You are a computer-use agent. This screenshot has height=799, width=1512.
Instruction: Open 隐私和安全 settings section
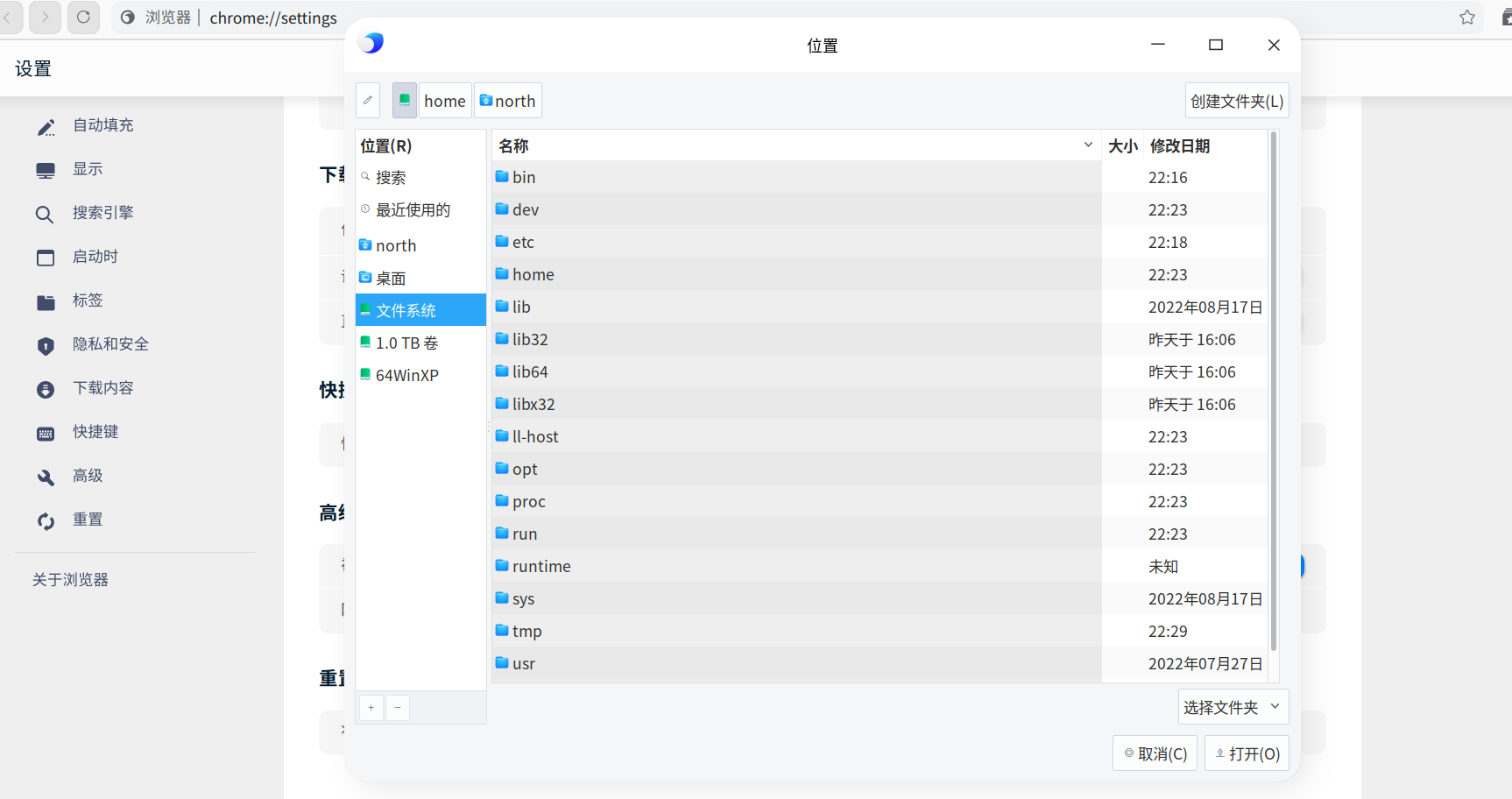tap(110, 344)
